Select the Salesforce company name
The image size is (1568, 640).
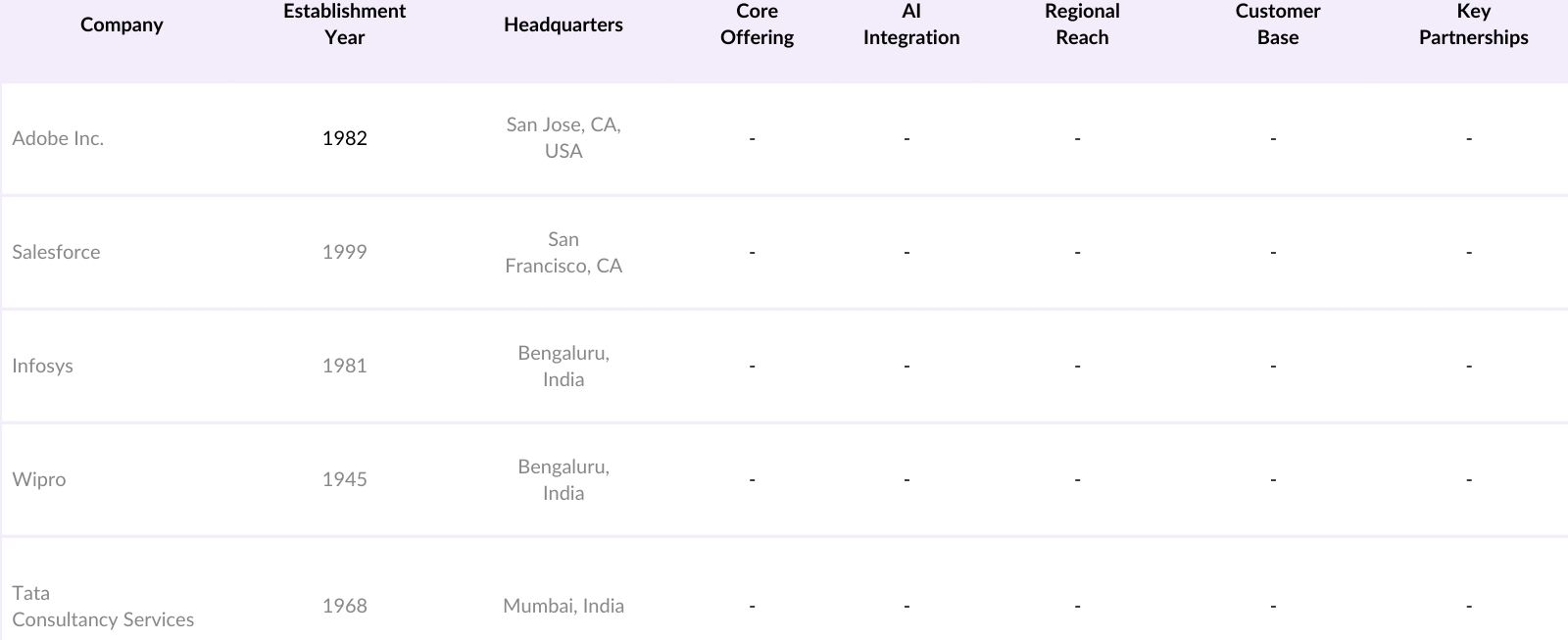(56, 252)
